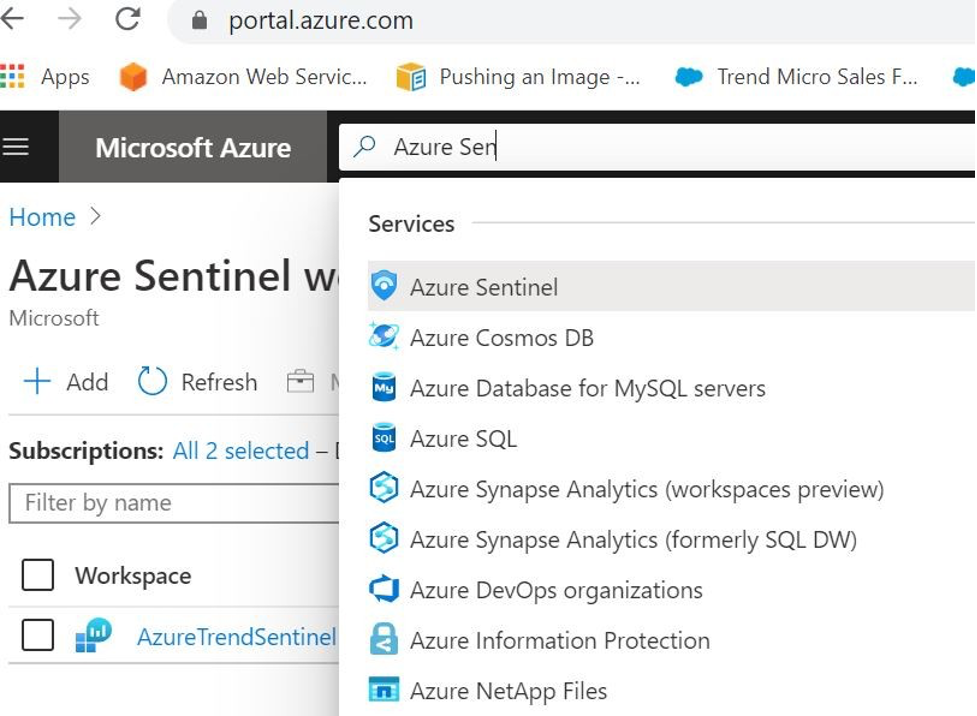Click the Azure Cosmos DB planet icon

[384, 337]
